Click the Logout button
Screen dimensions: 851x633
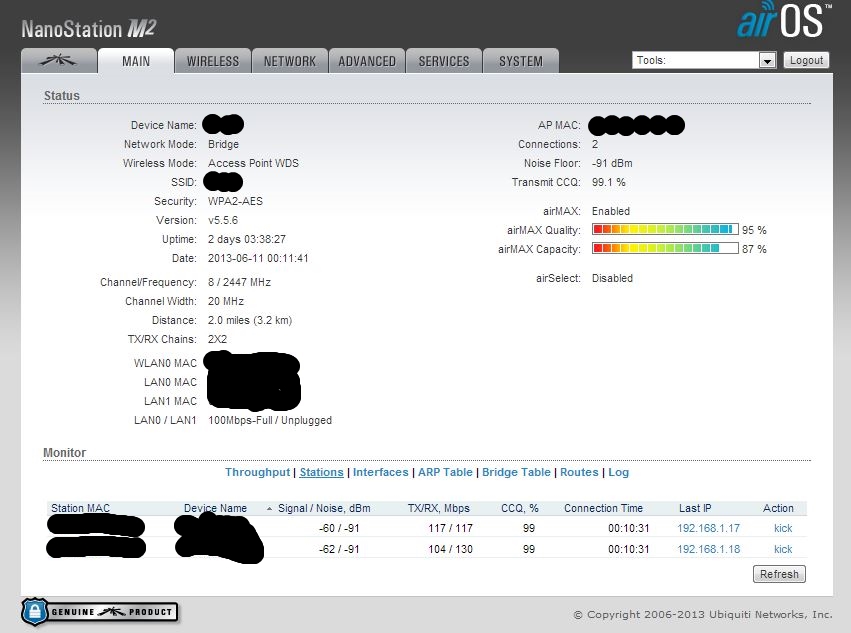pyautogui.click(x=806, y=60)
